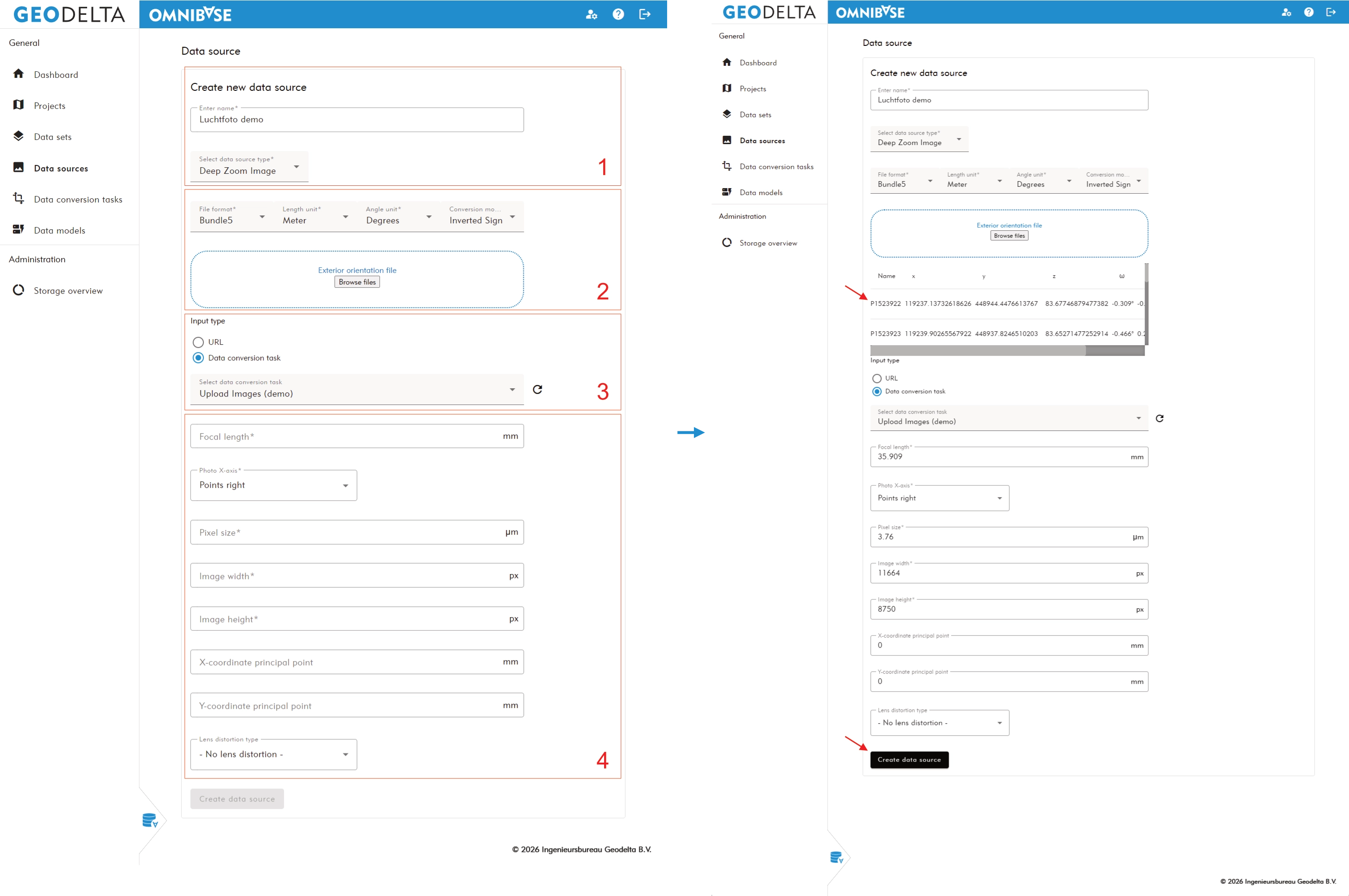Open user settings icon in left header

pos(592,14)
